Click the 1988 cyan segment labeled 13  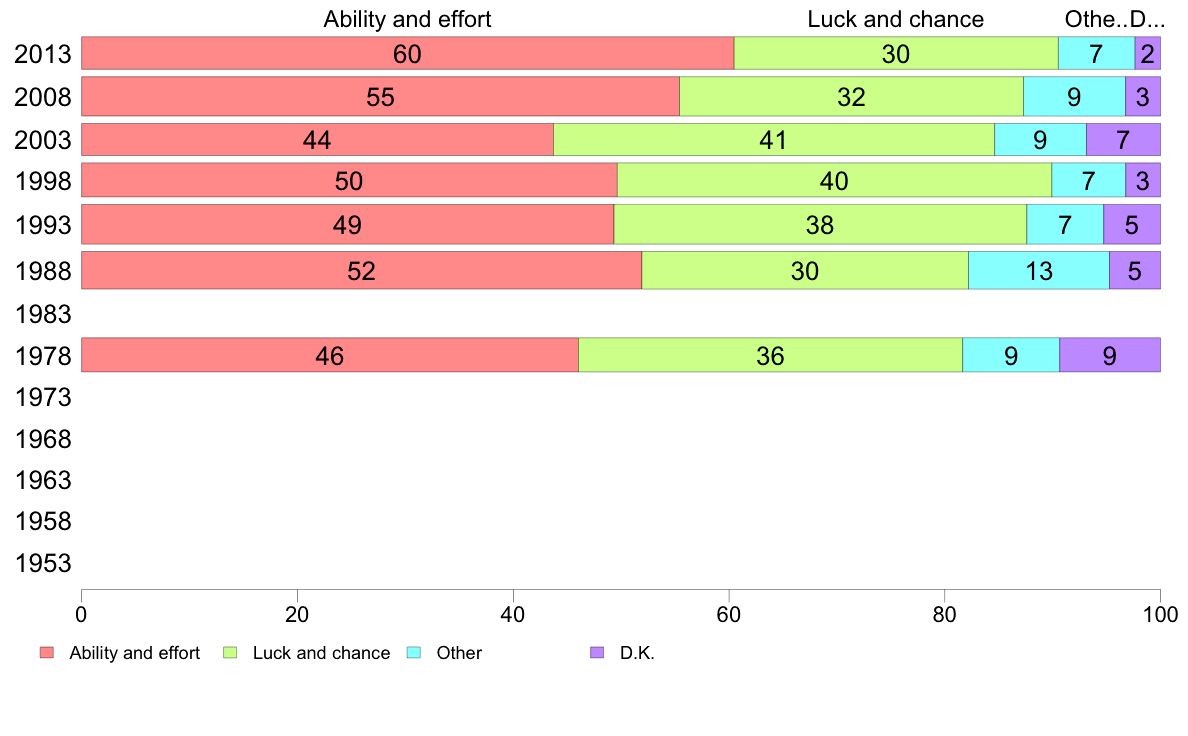click(1039, 271)
